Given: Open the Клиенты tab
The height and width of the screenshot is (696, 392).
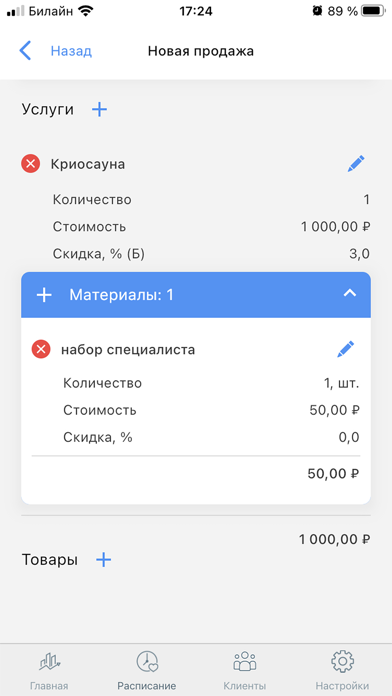Looking at the screenshot, I should [245, 671].
